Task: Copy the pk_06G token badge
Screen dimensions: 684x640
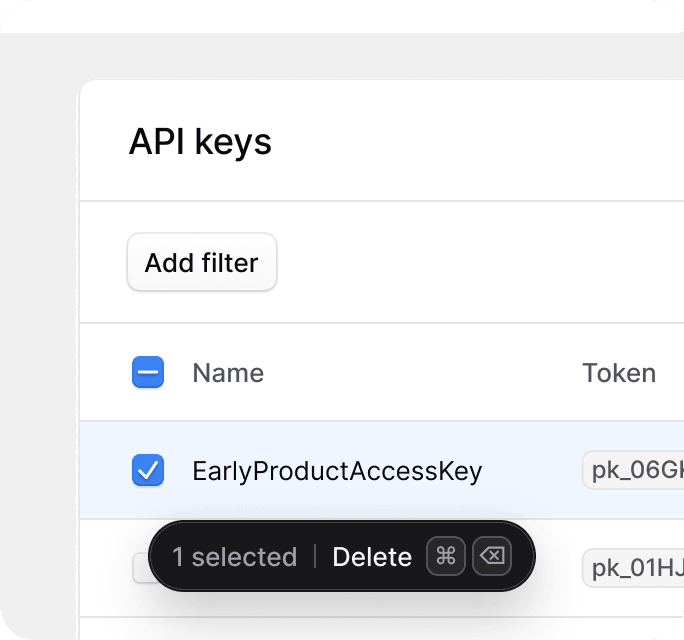Action: (633, 470)
